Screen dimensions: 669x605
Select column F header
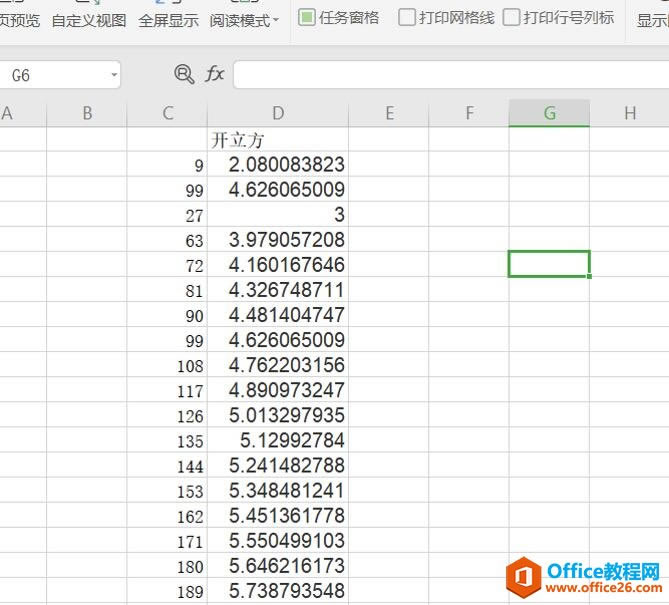[469, 113]
